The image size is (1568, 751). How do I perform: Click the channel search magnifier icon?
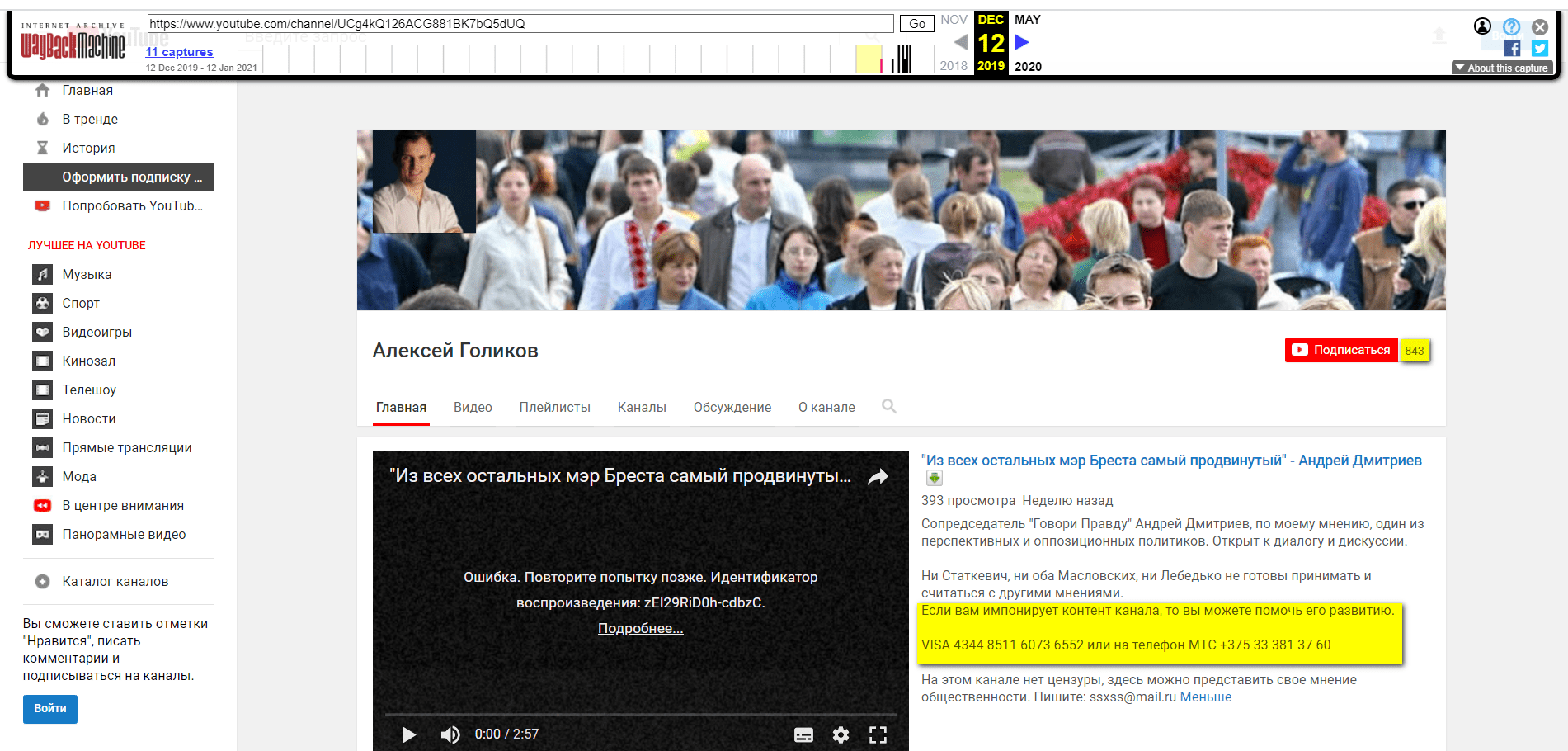[x=888, y=406]
